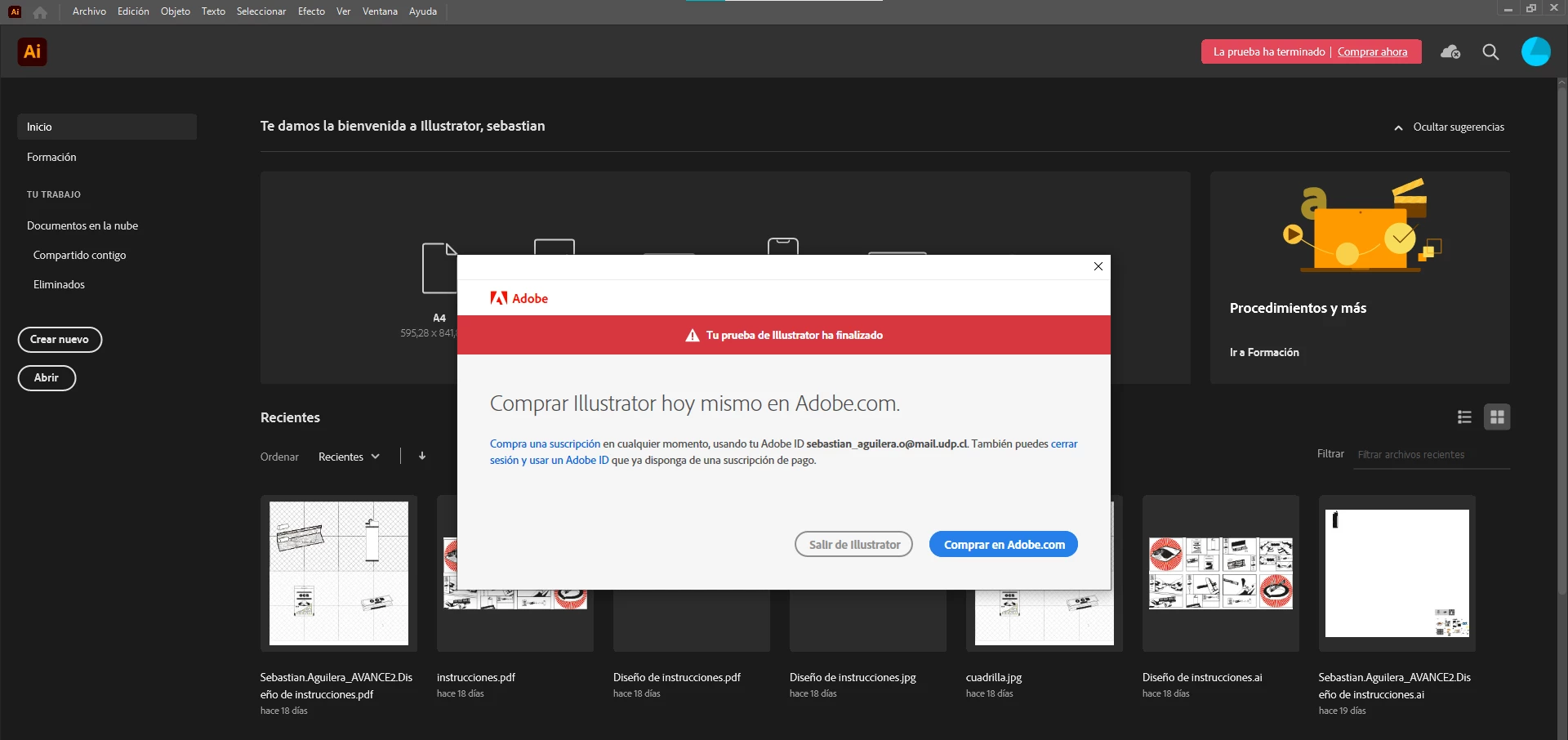1568x740 pixels.
Task: Click the cuadrilla.jpg file name
Action: (994, 678)
